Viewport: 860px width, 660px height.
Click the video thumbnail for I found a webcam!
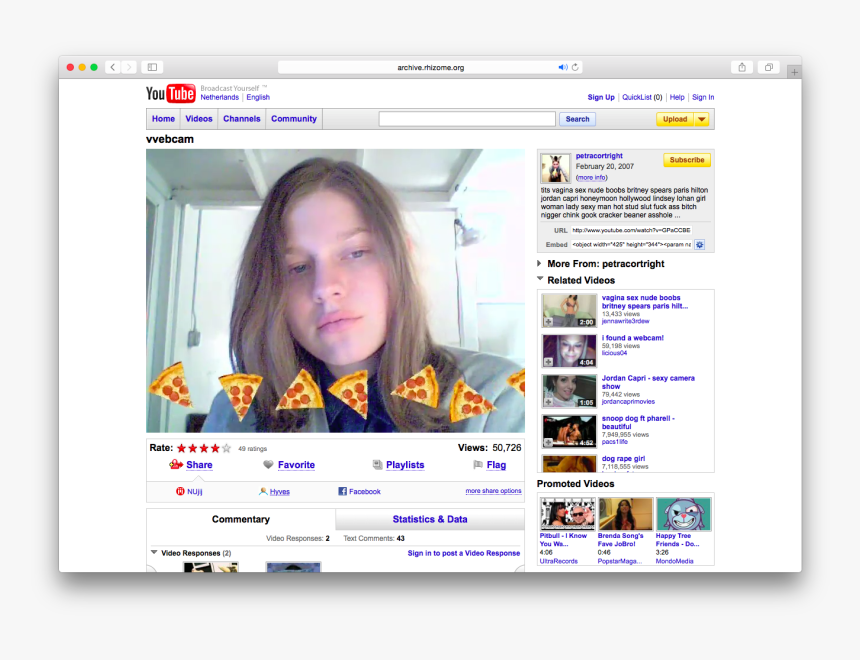click(x=568, y=350)
